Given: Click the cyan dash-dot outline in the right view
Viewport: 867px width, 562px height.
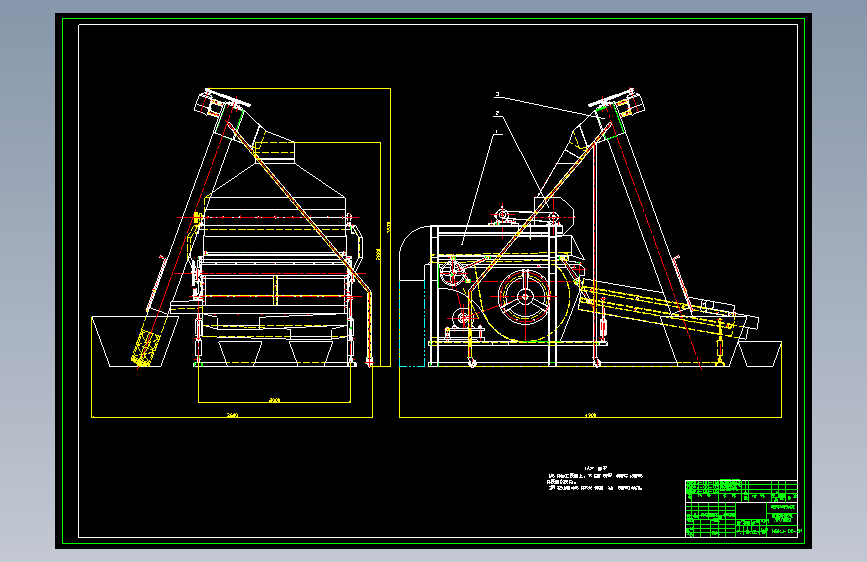Looking at the screenshot, I should point(412,322).
